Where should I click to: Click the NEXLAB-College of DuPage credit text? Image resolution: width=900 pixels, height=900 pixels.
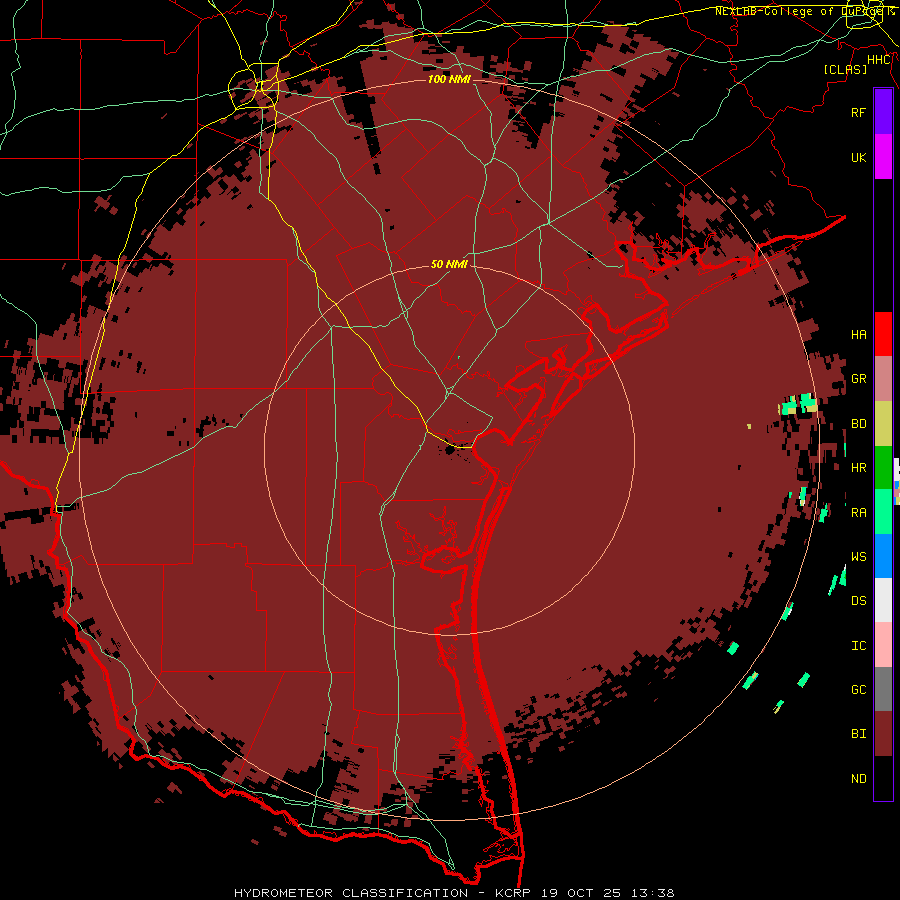point(800,11)
